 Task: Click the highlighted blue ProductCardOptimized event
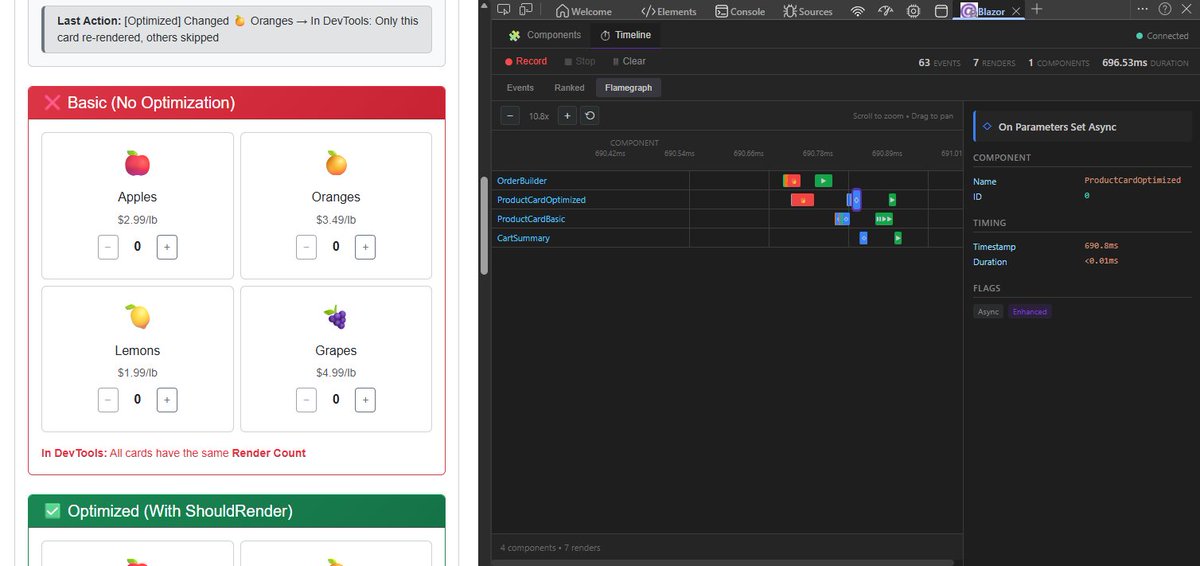pos(855,200)
